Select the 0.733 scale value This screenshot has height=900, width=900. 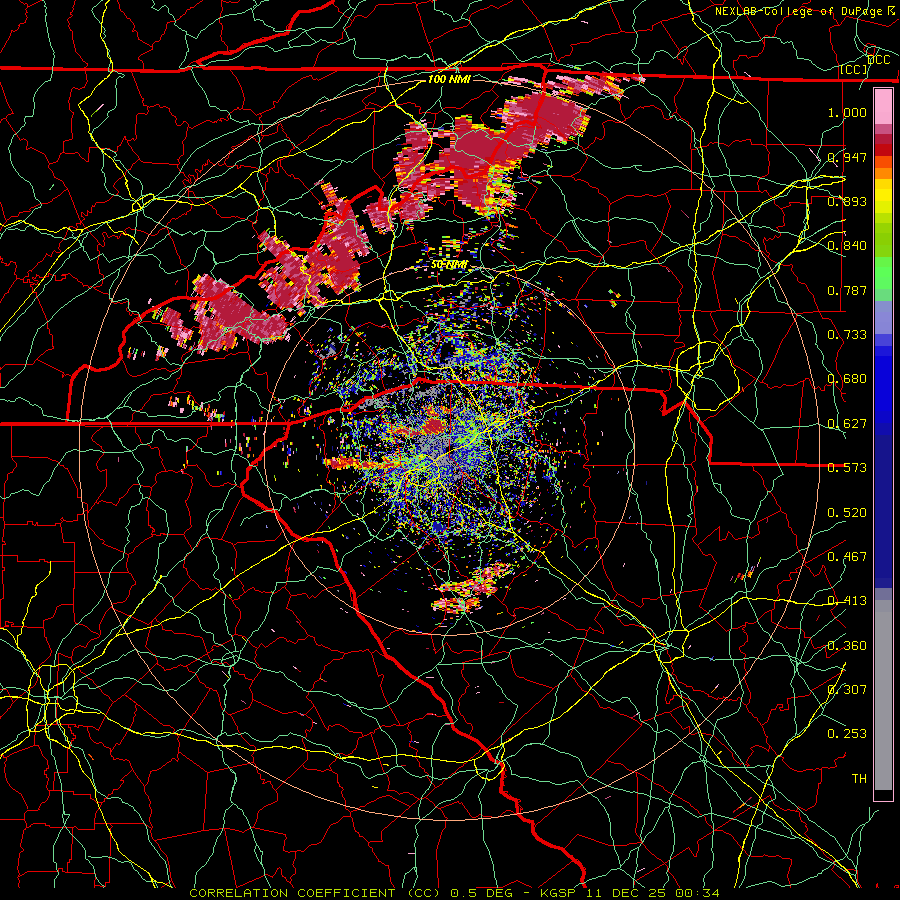click(x=847, y=335)
